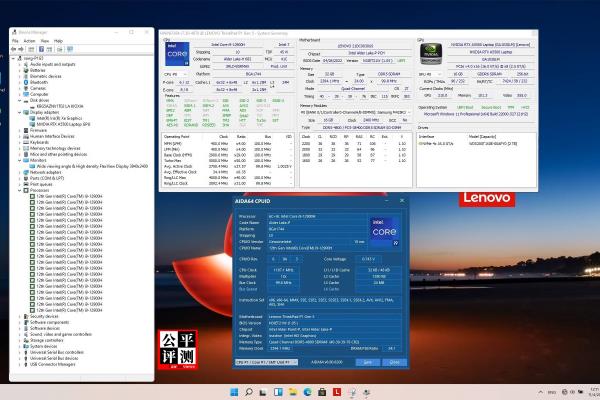Collapse the Disk drives node
Viewport: 600px width, 400px height.
pos(20,100)
